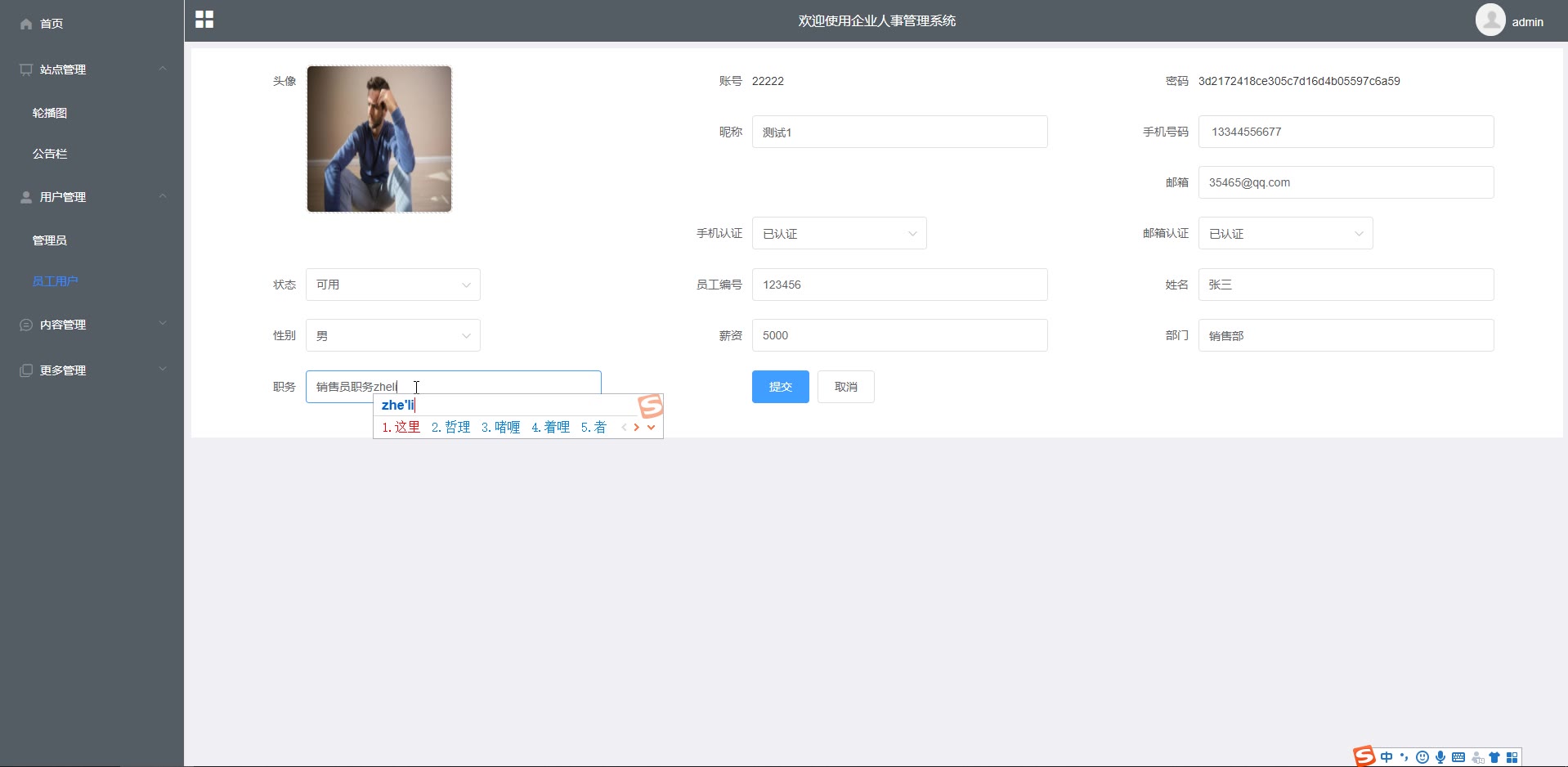Click the 昵称 input field
Image resolution: width=1568 pixels, height=767 pixels.
click(x=900, y=132)
